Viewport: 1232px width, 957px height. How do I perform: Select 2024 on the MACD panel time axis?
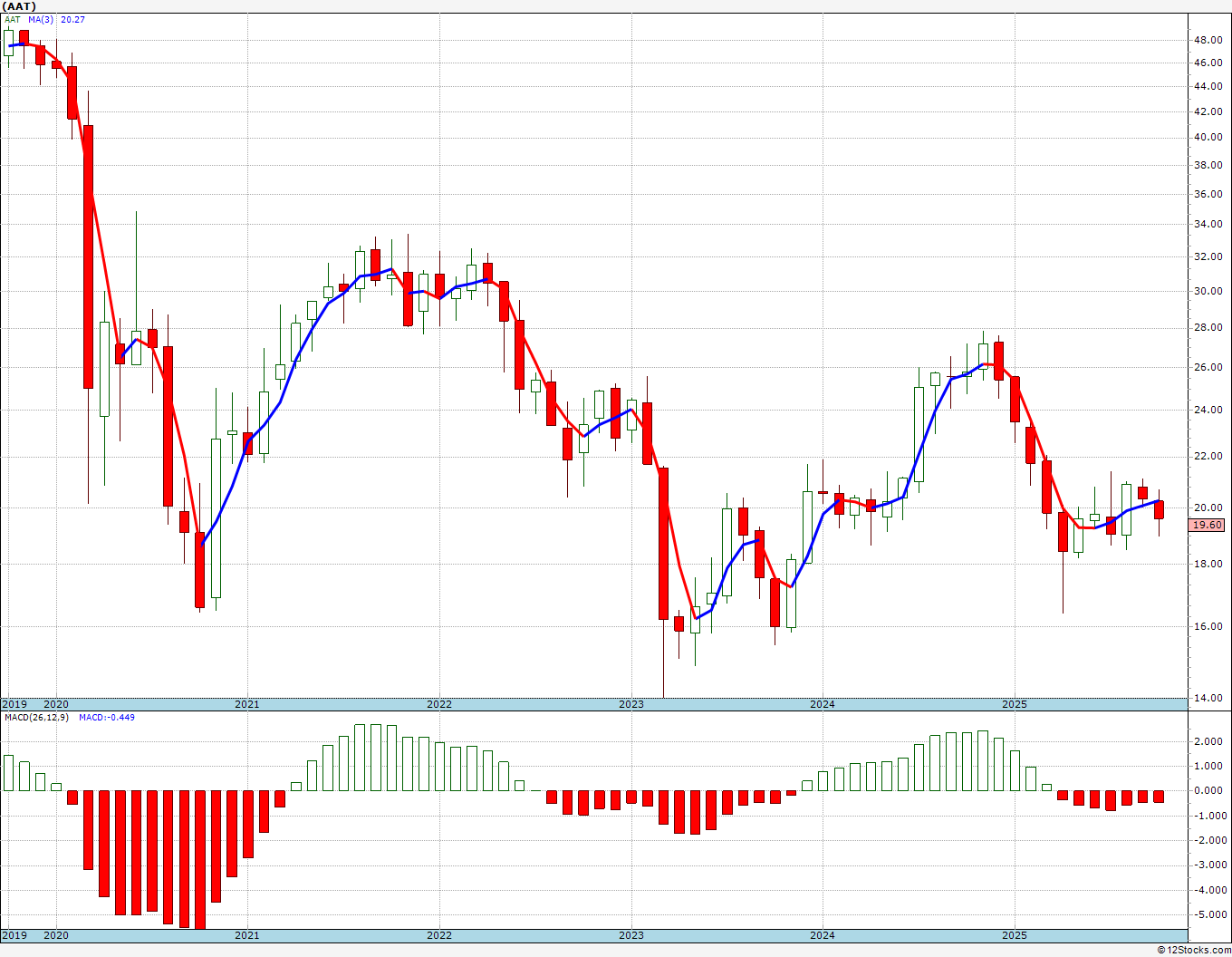(823, 935)
